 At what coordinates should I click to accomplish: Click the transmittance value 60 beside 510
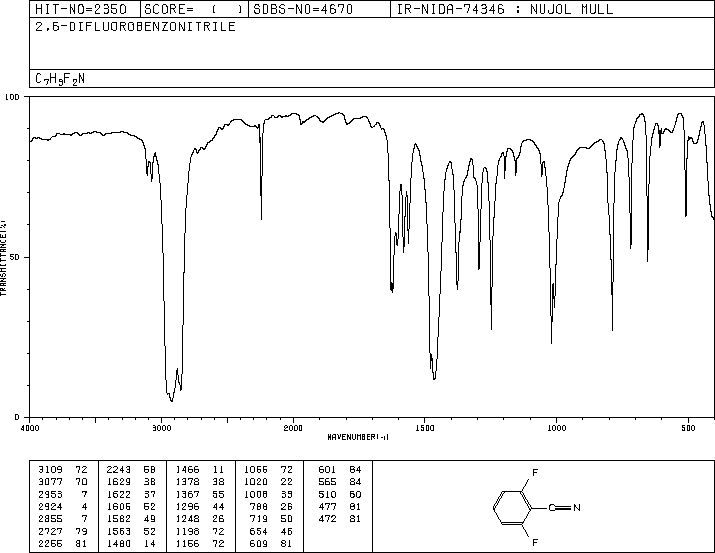tap(355, 494)
